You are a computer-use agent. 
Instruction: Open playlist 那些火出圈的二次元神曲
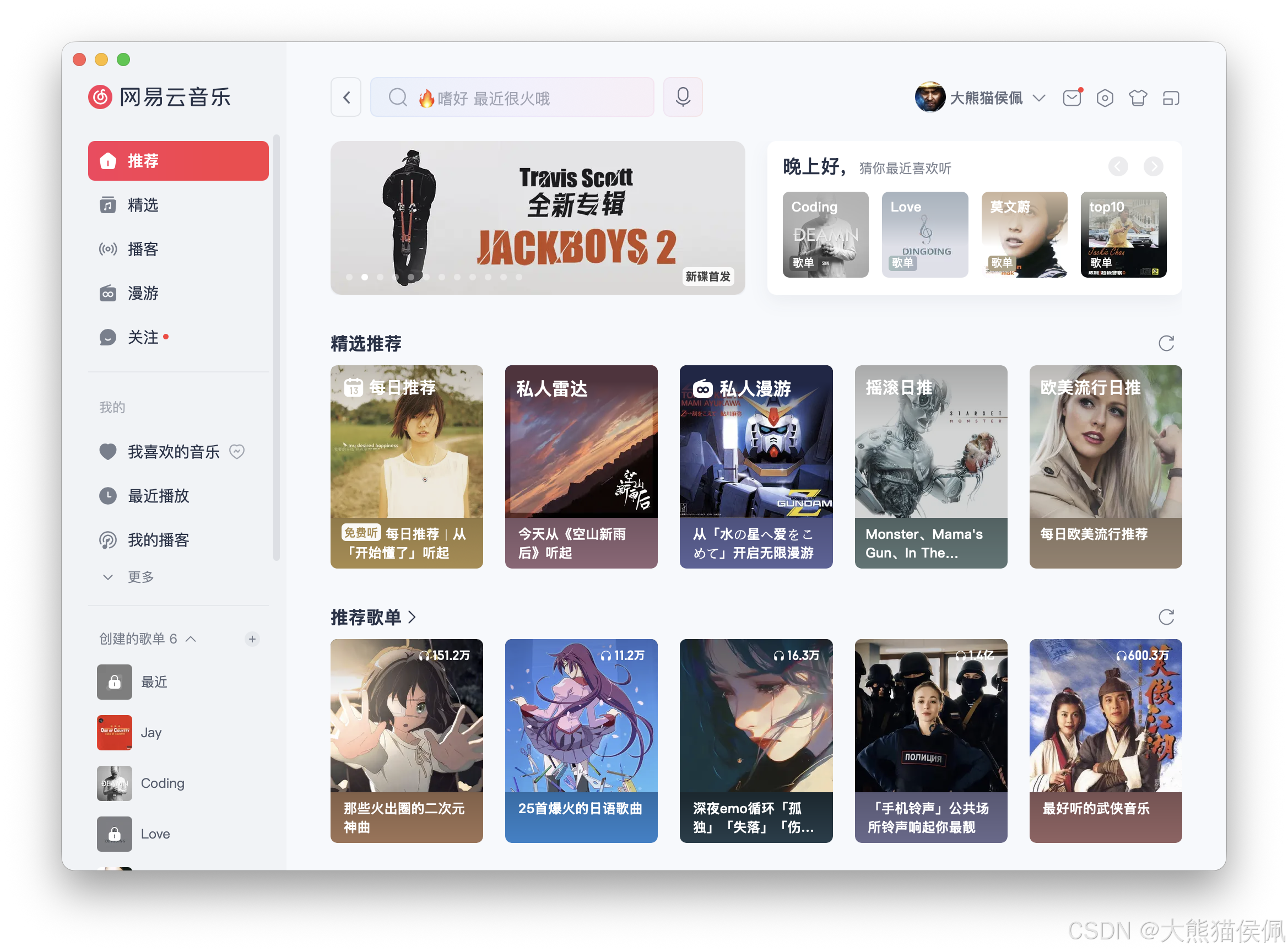pos(406,740)
